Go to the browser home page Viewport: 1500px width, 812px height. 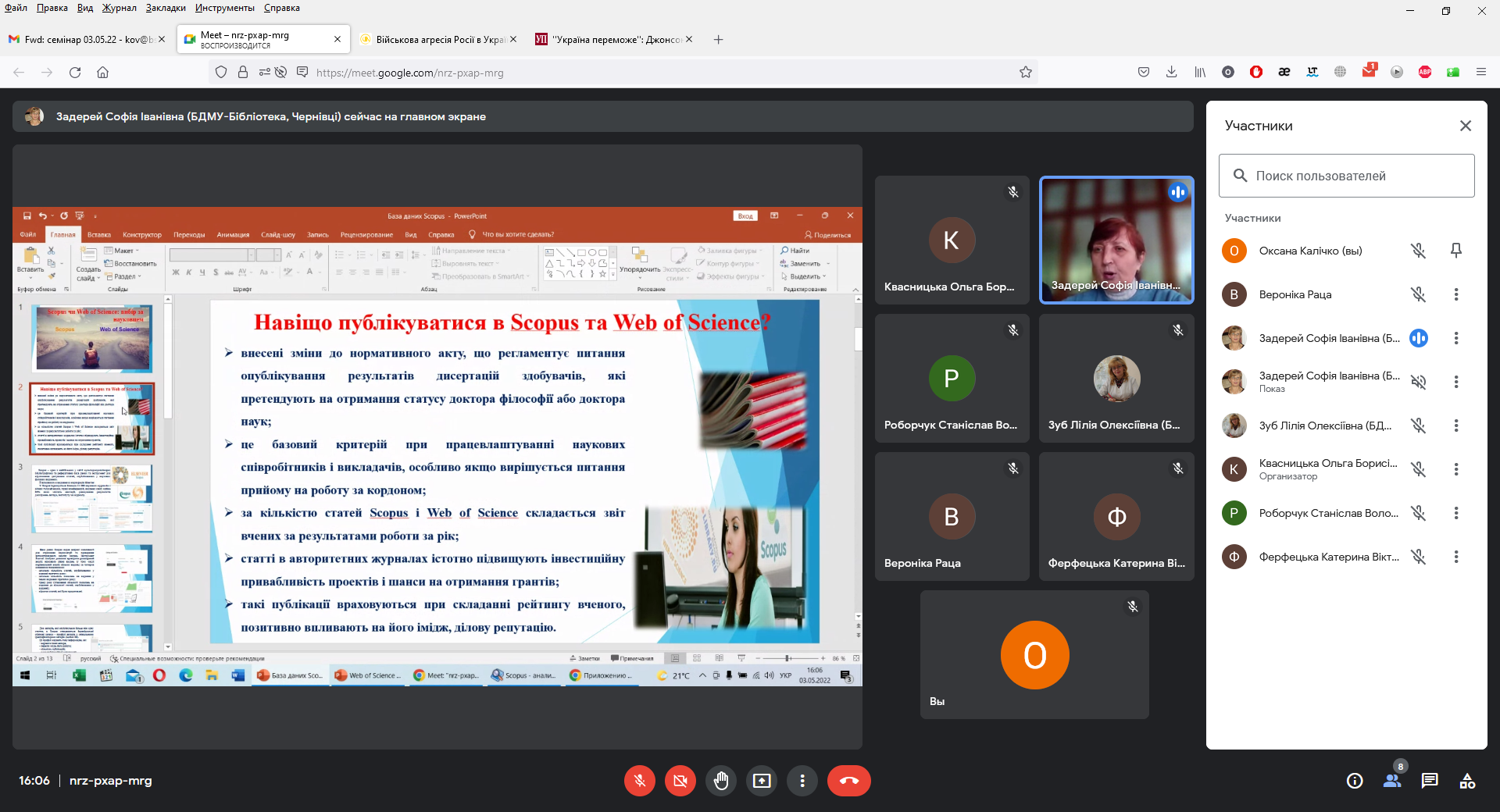(102, 72)
